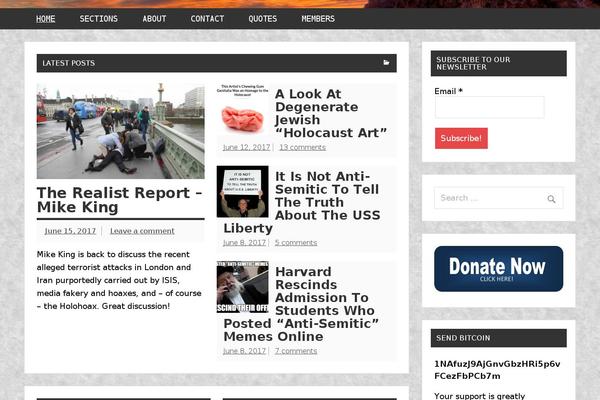Open the Harvard Rescinds Admission post title
Viewport: 600px width, 400px height.
tap(301, 304)
